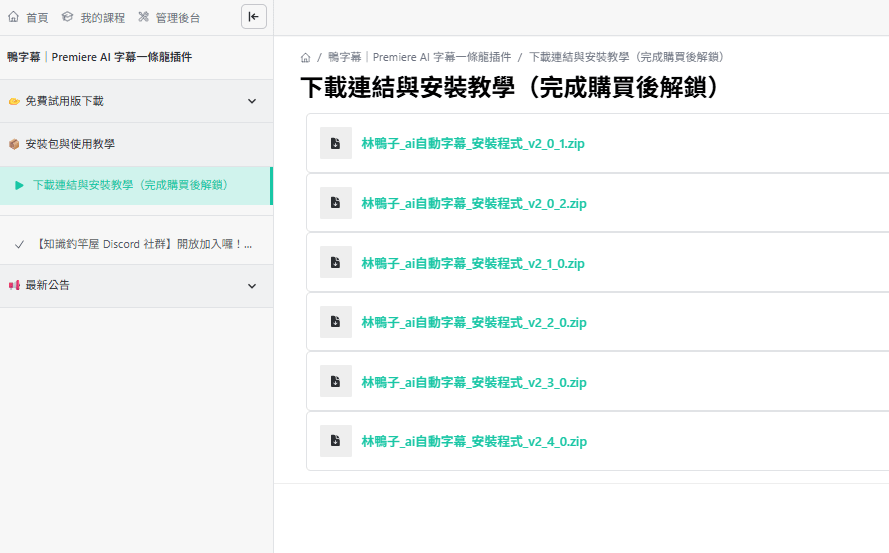Select the 免費試用版下載 section label
Screen dimensions: 889x553
pyautogui.click(x=64, y=101)
